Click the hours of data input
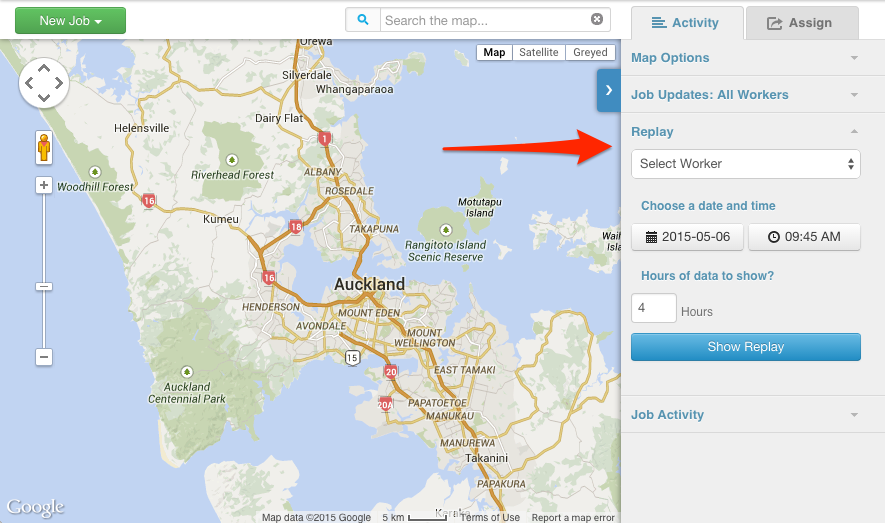 [x=654, y=308]
